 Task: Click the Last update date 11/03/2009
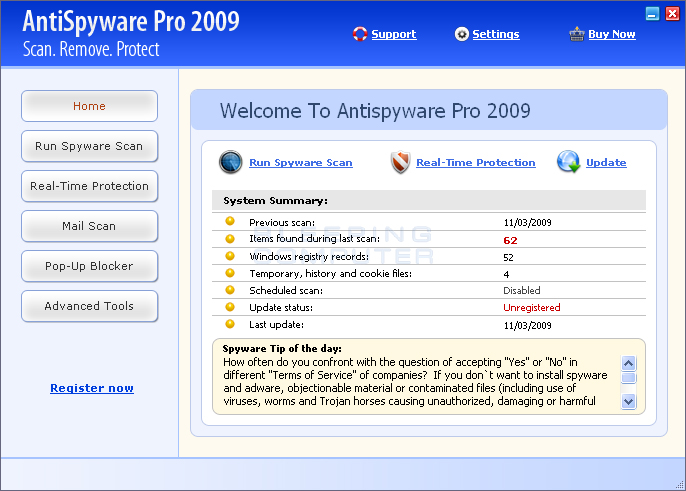527,326
